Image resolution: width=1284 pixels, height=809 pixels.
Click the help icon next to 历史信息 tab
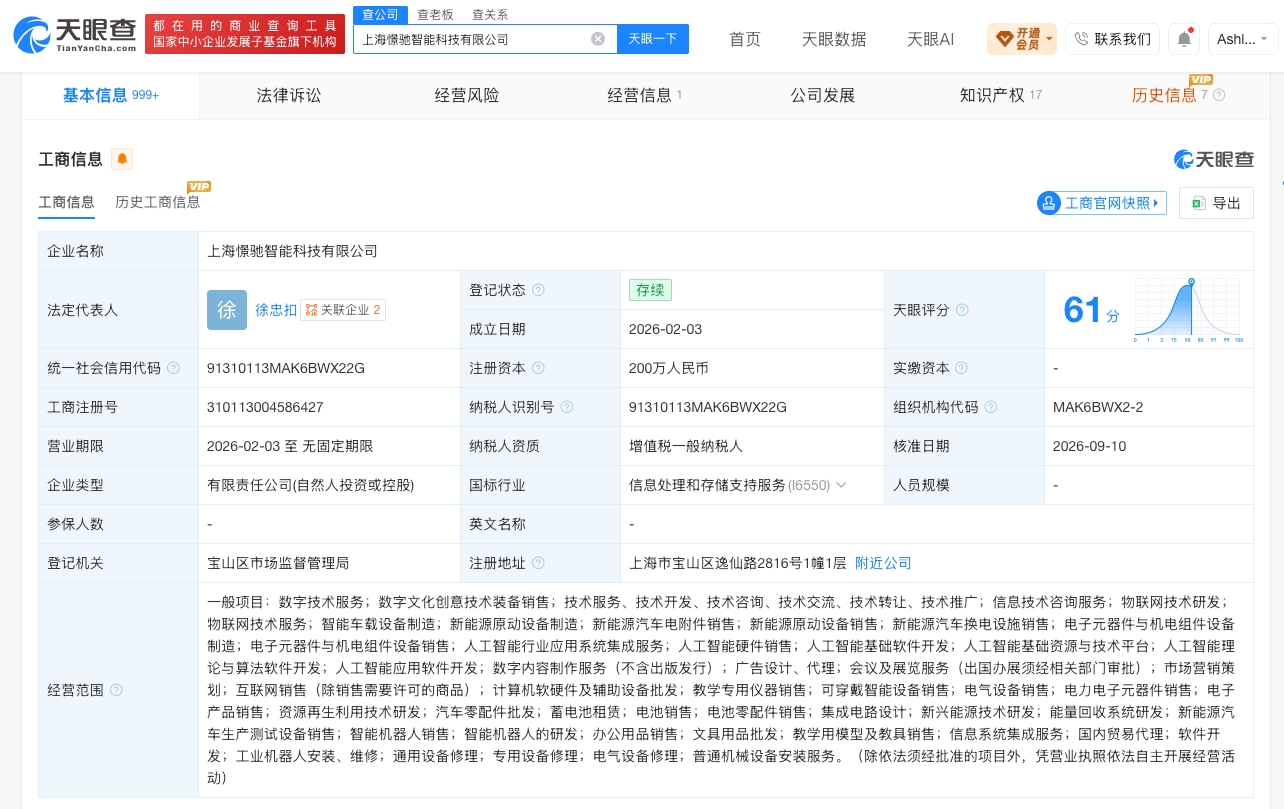tap(1219, 95)
